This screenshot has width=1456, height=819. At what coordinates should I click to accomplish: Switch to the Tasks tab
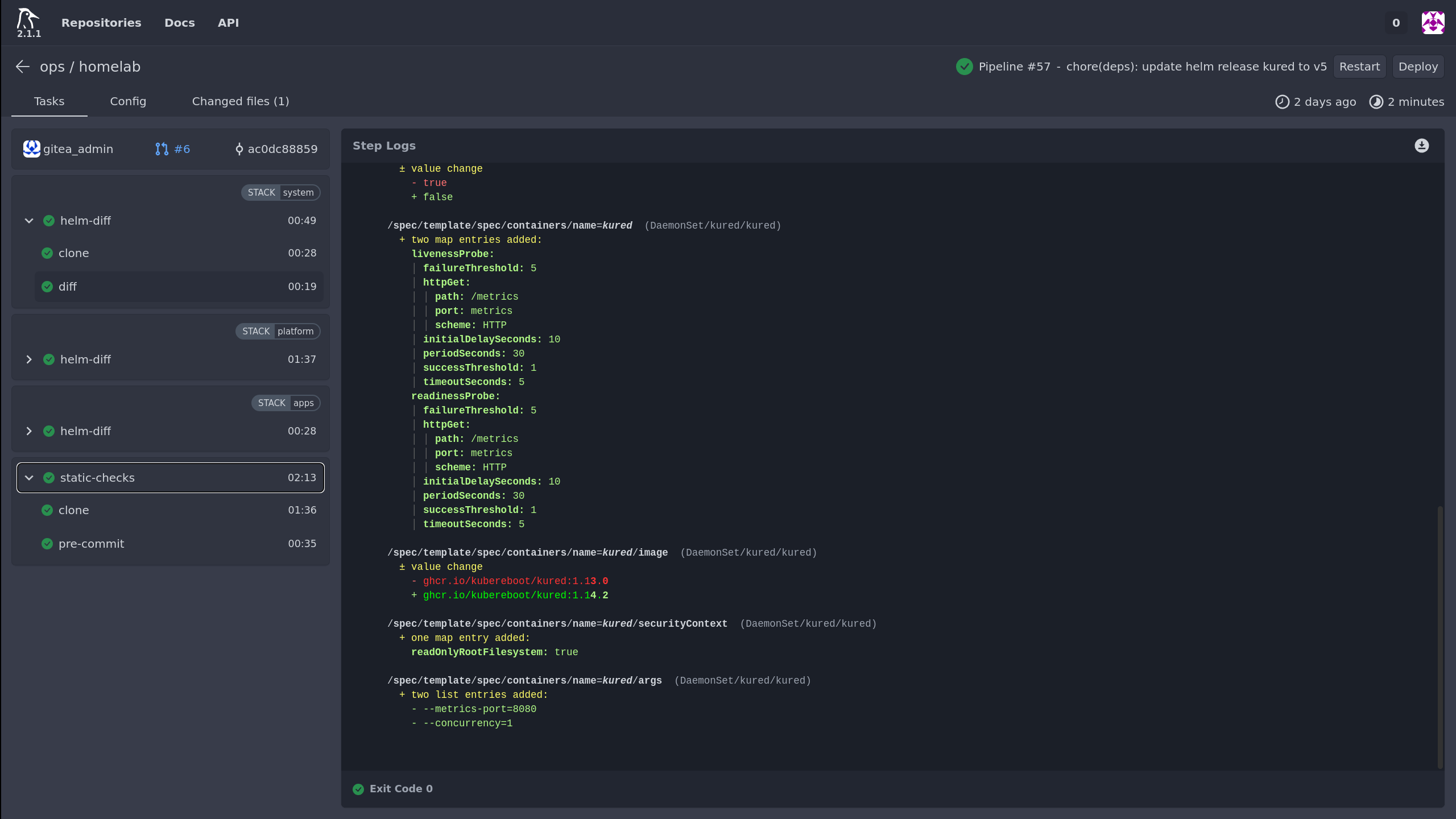point(49,102)
